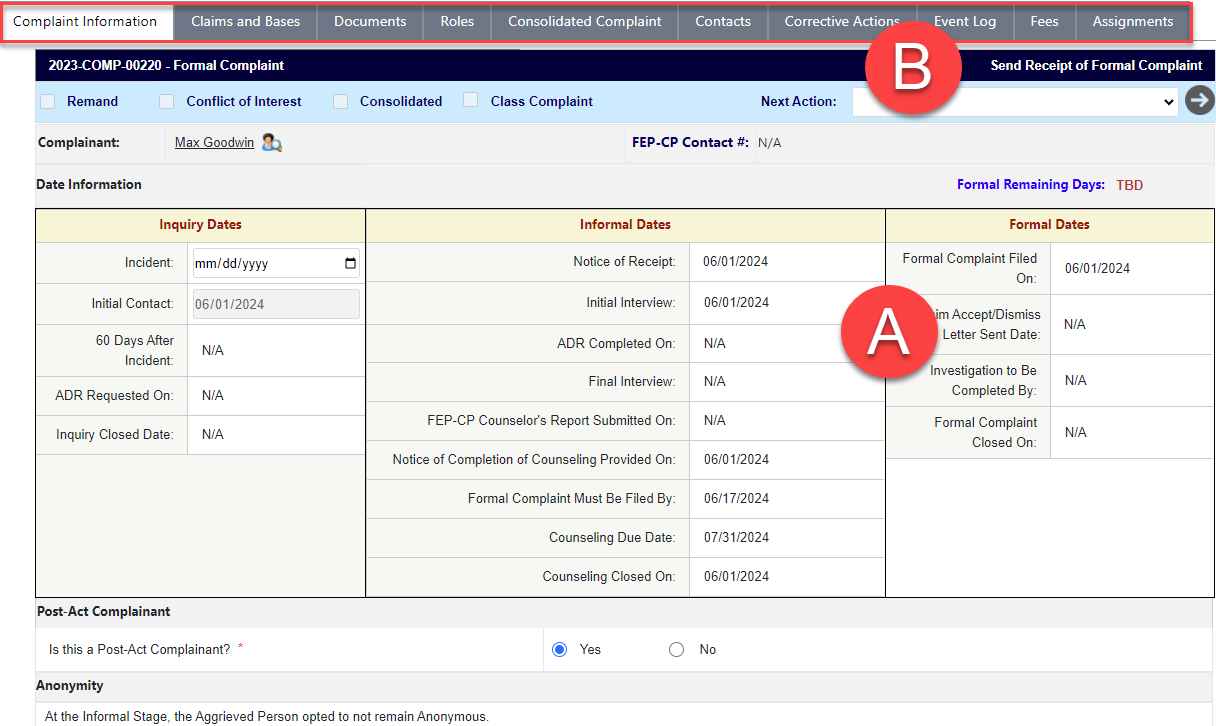The width and height of the screenshot is (1216, 726).
Task: Click the Informal Dates column header
Action: (625, 225)
